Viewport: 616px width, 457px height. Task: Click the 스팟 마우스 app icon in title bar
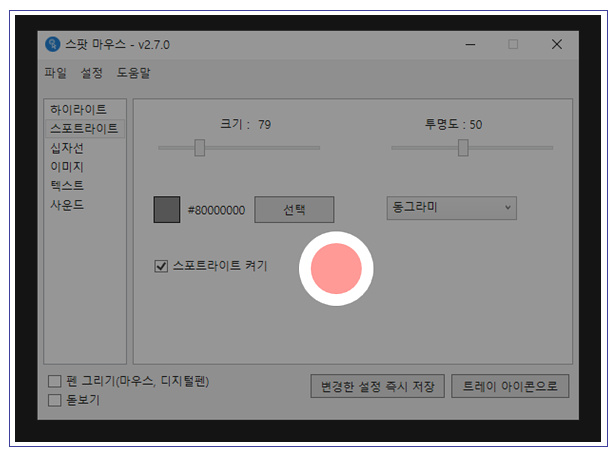[x=53, y=44]
